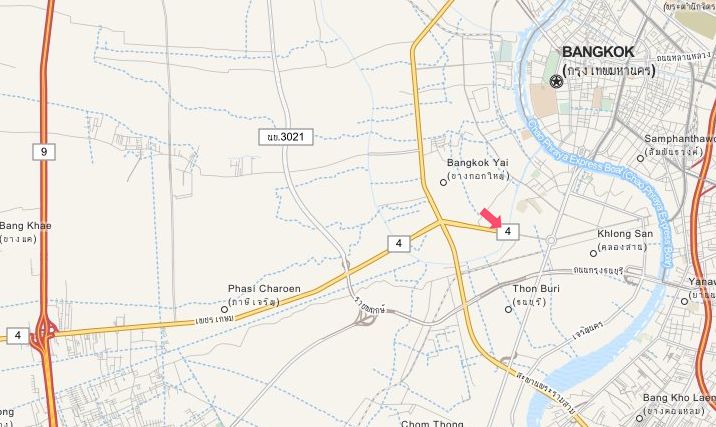This screenshot has height=427, width=716.
Task: Click the Phasi Charoen text label
Action: (x=264, y=289)
